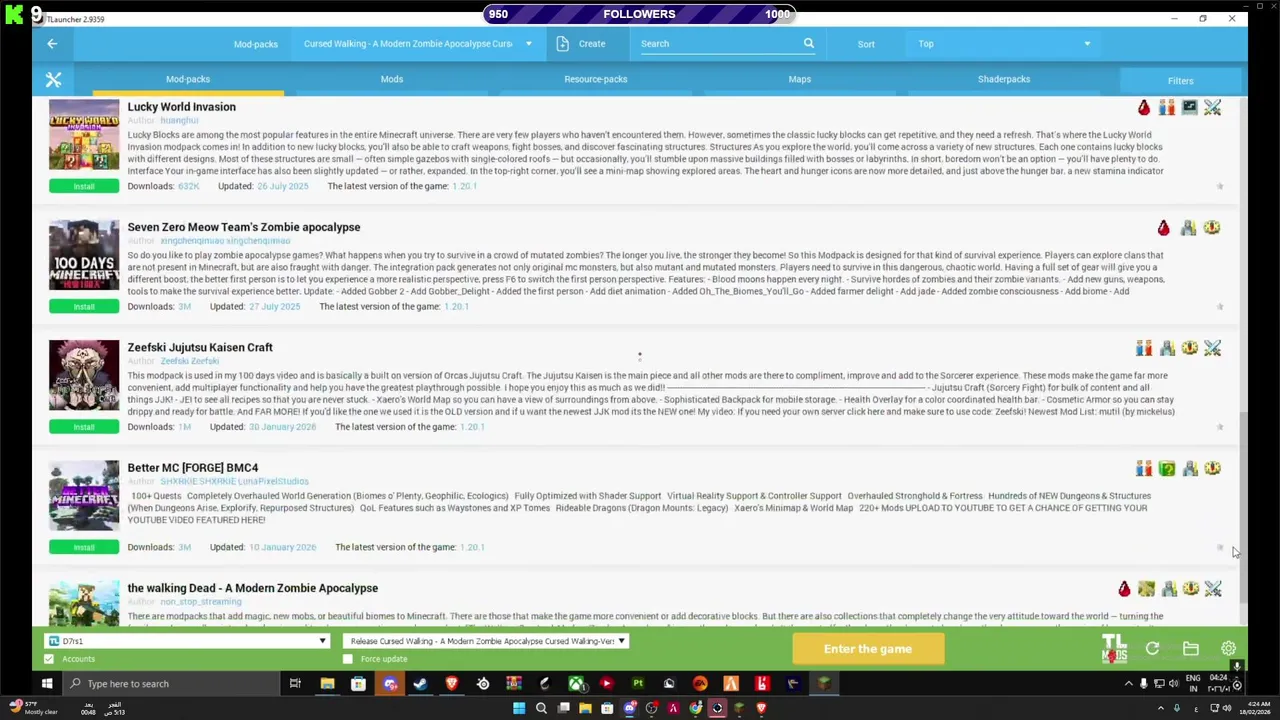The height and width of the screenshot is (720, 1280).
Task: Click the two-people icon on Zeefski Jujutsu Kaisen Craft
Action: [1144, 348]
